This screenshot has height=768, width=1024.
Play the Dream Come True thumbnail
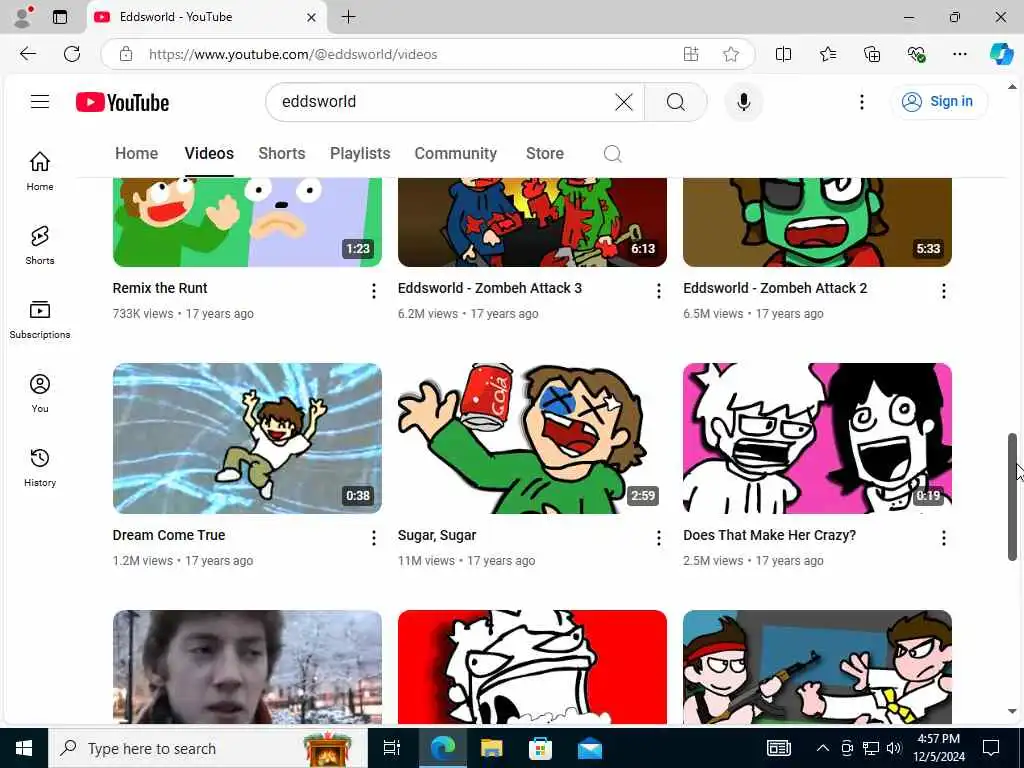tap(248, 438)
